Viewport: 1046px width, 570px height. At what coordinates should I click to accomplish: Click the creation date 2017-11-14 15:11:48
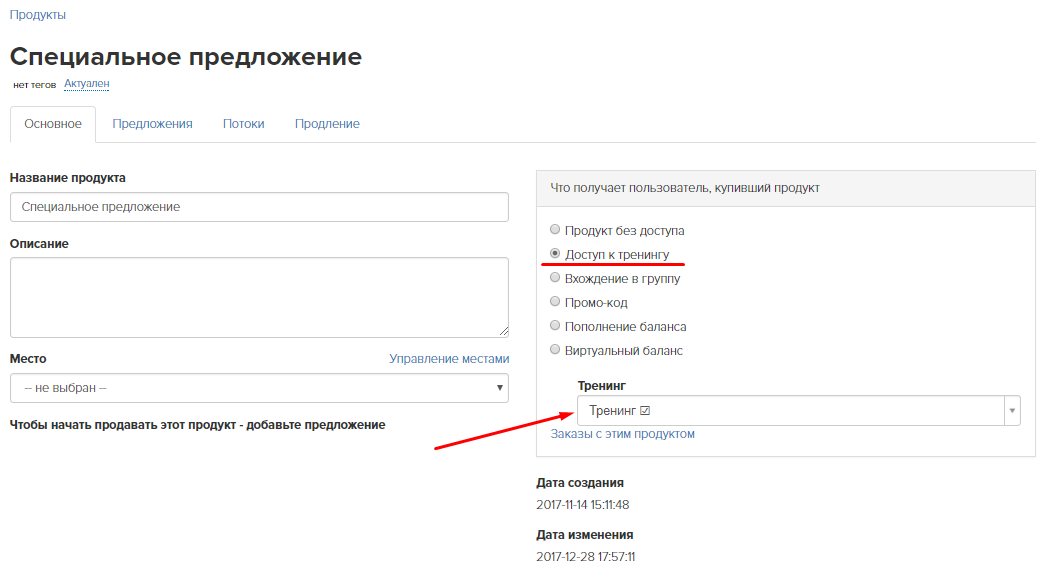pos(582,505)
